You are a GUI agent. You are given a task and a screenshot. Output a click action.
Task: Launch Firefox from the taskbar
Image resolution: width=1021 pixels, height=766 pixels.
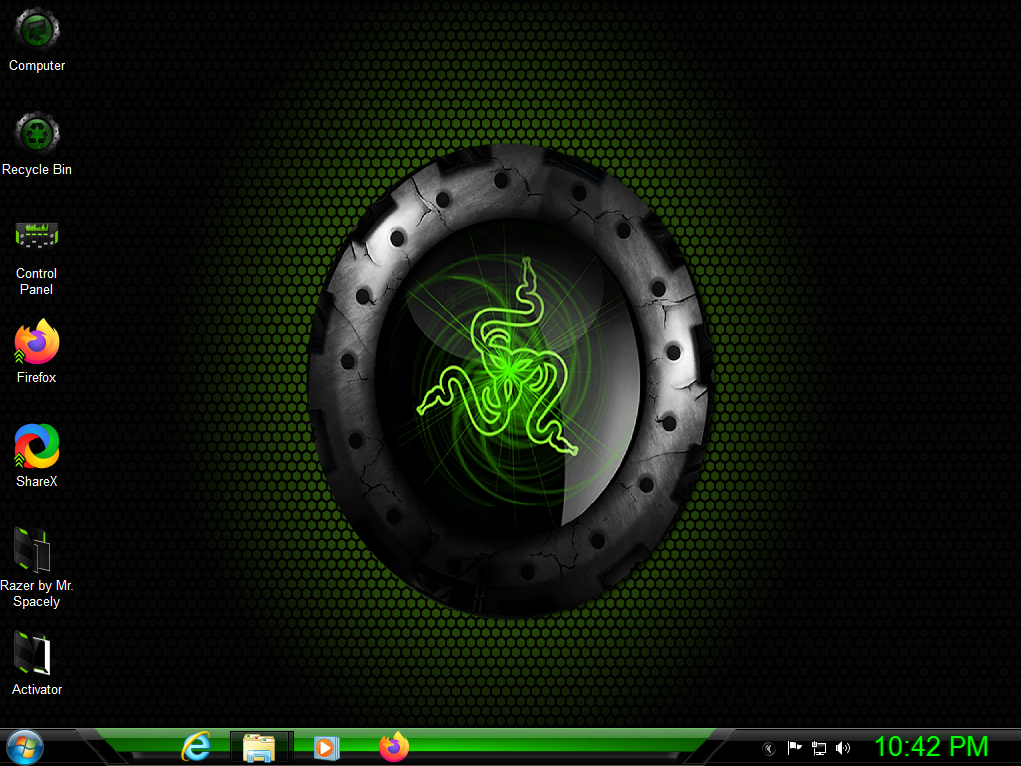click(x=394, y=746)
